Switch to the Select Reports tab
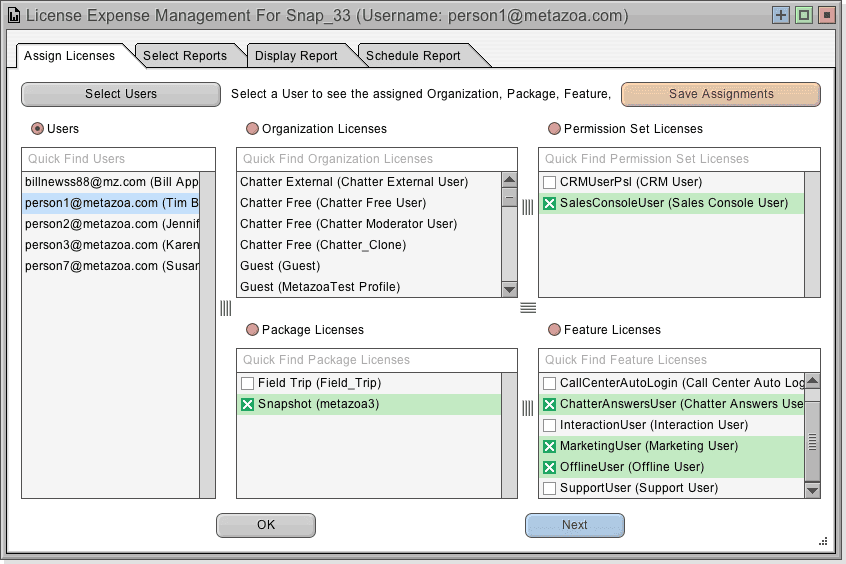This screenshot has height=564, width=846. (185, 56)
